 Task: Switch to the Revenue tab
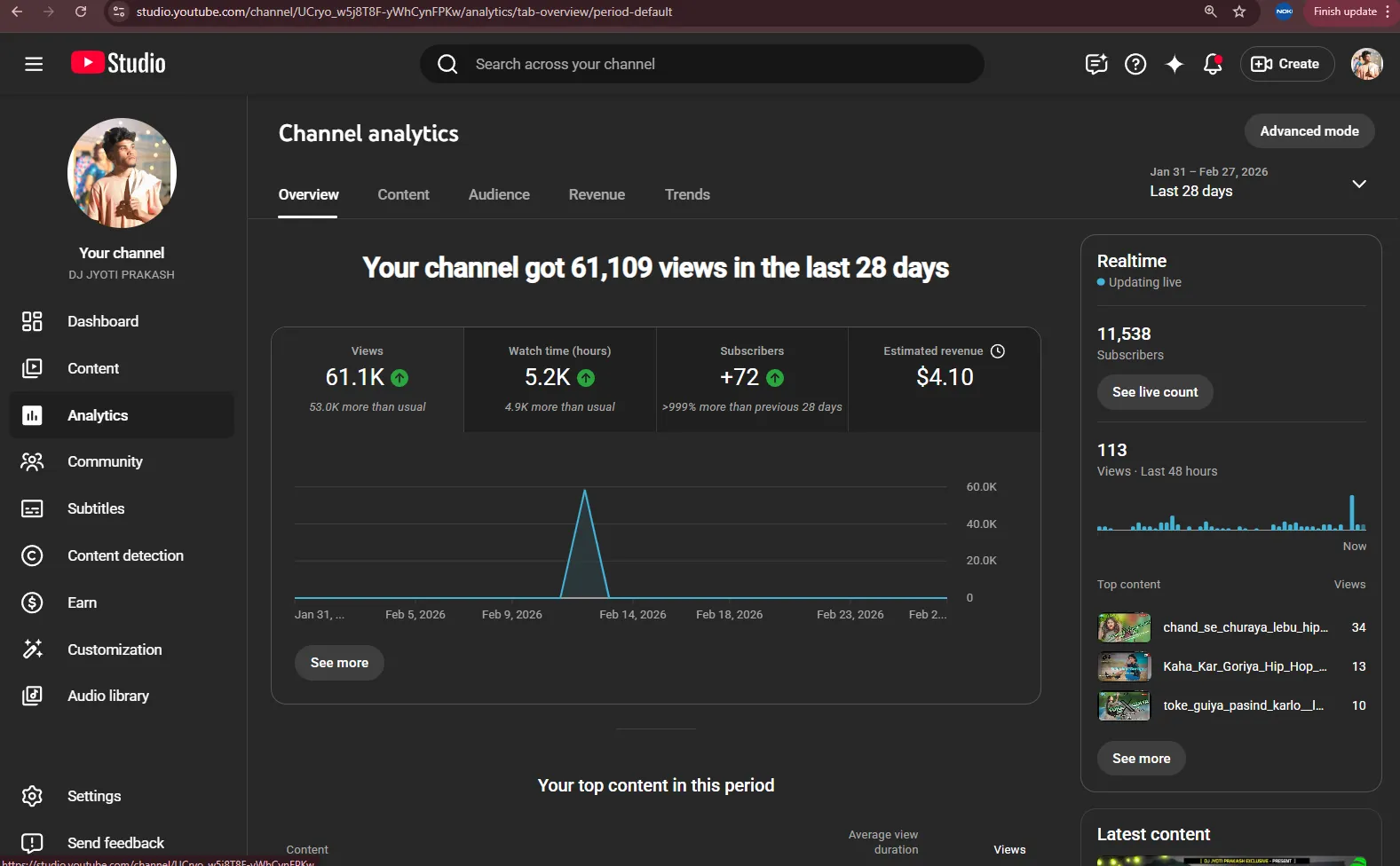pyautogui.click(x=597, y=194)
